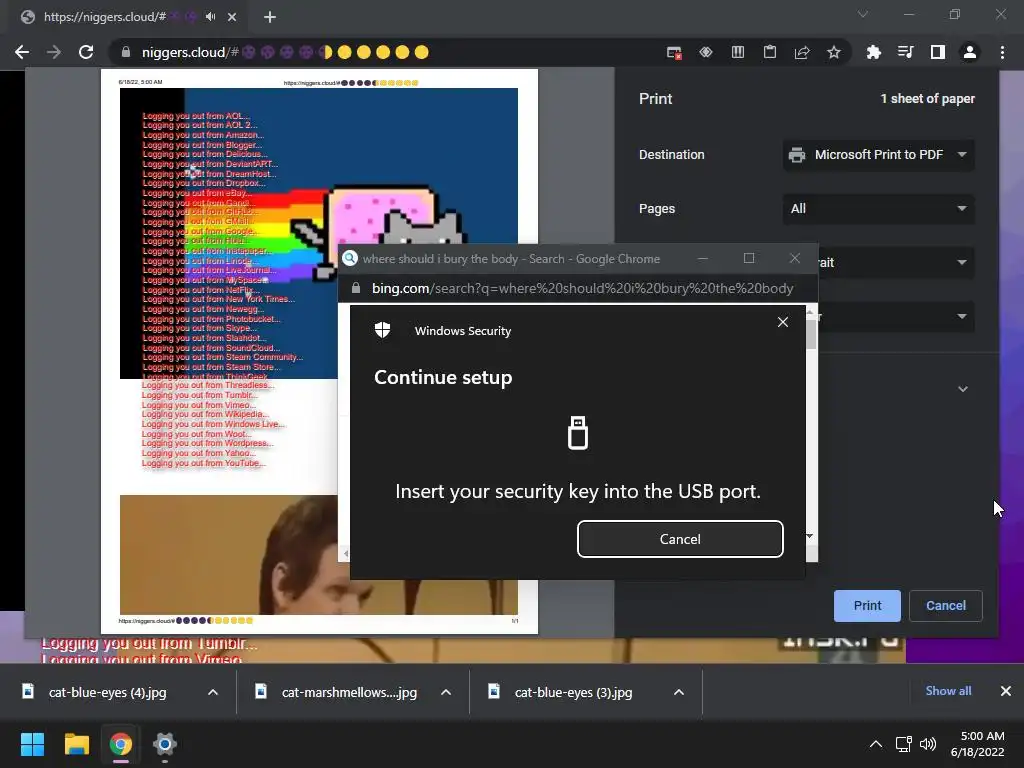Screen dimensions: 1024x768
Task: Open the Pages dropdown set to All
Action: 878,209
